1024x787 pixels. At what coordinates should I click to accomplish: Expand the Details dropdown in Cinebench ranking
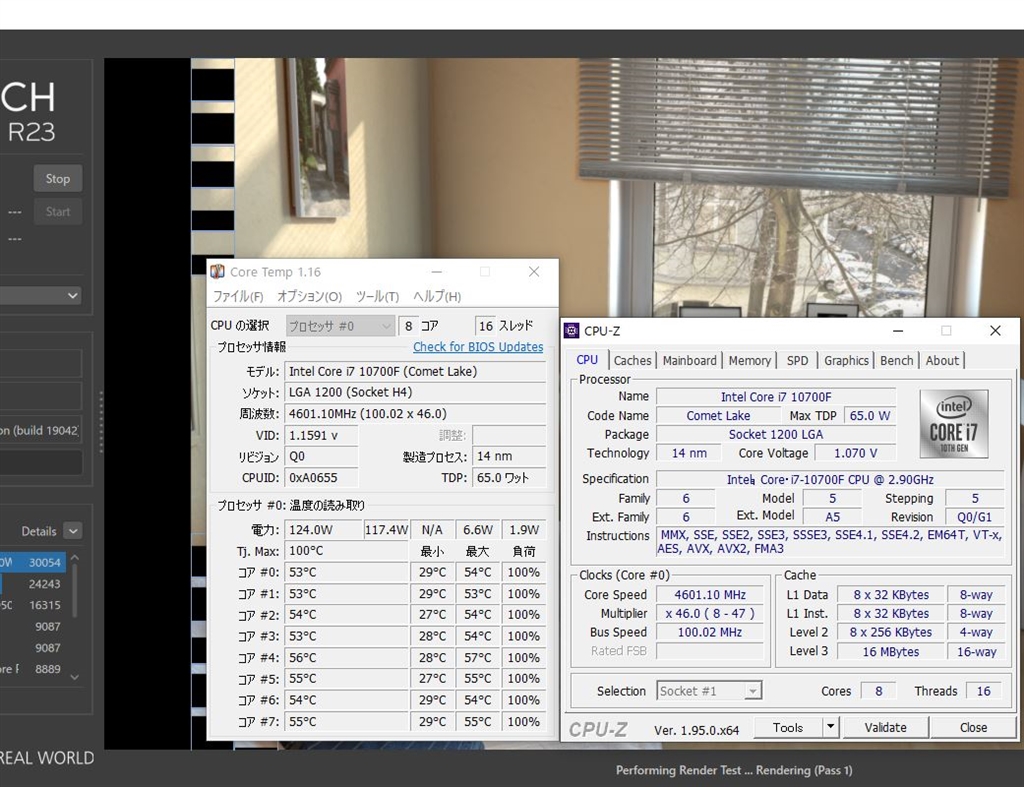coord(73,531)
